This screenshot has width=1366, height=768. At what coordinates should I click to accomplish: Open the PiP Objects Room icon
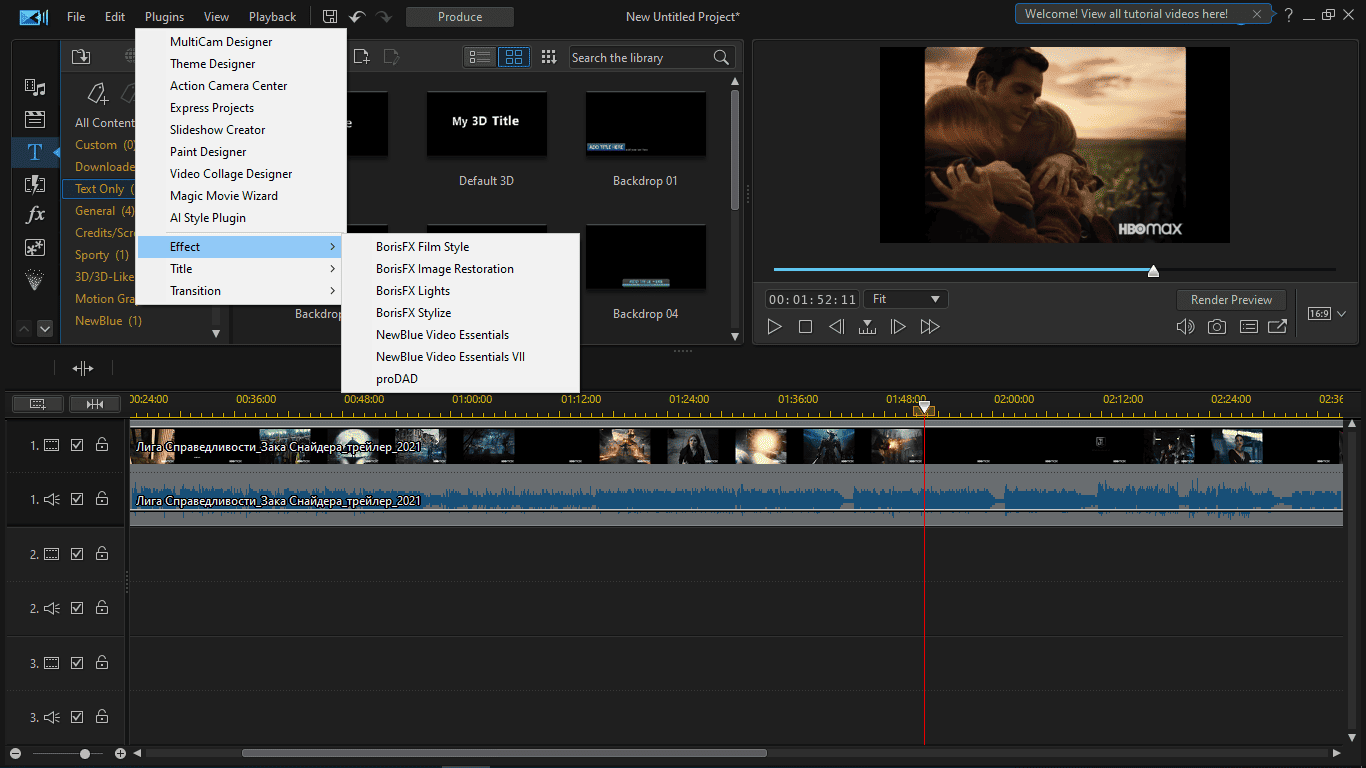click(35, 247)
